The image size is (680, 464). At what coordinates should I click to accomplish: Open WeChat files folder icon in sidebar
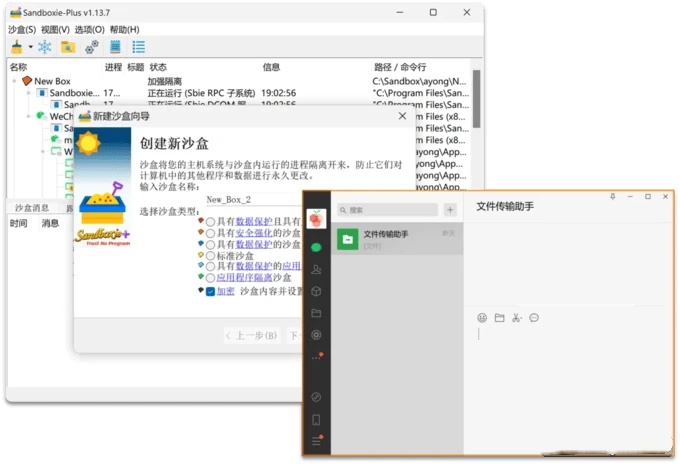[316, 313]
